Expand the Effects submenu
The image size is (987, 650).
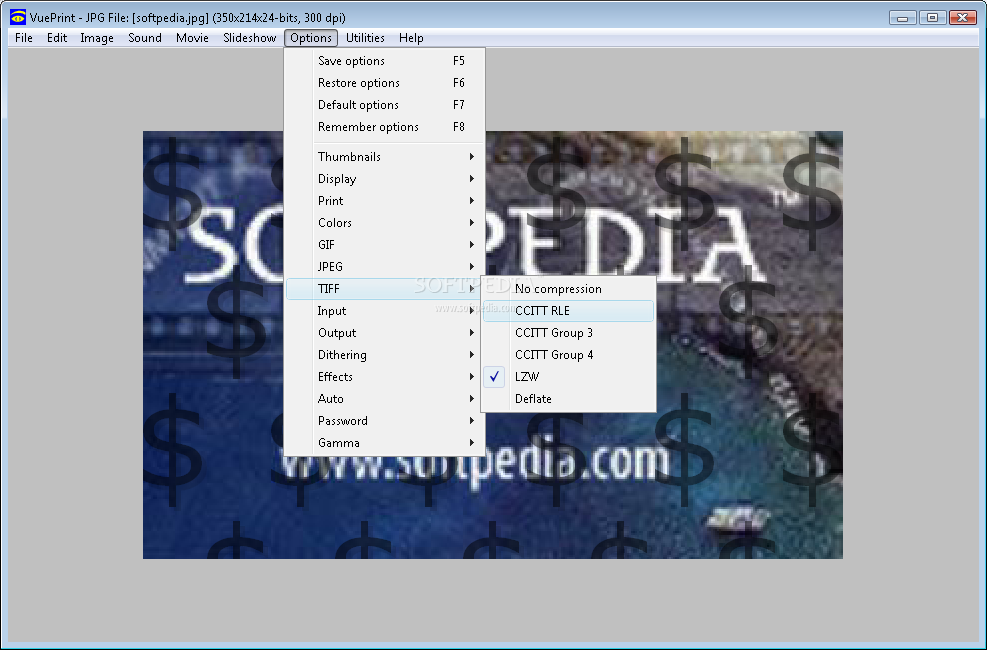click(385, 377)
